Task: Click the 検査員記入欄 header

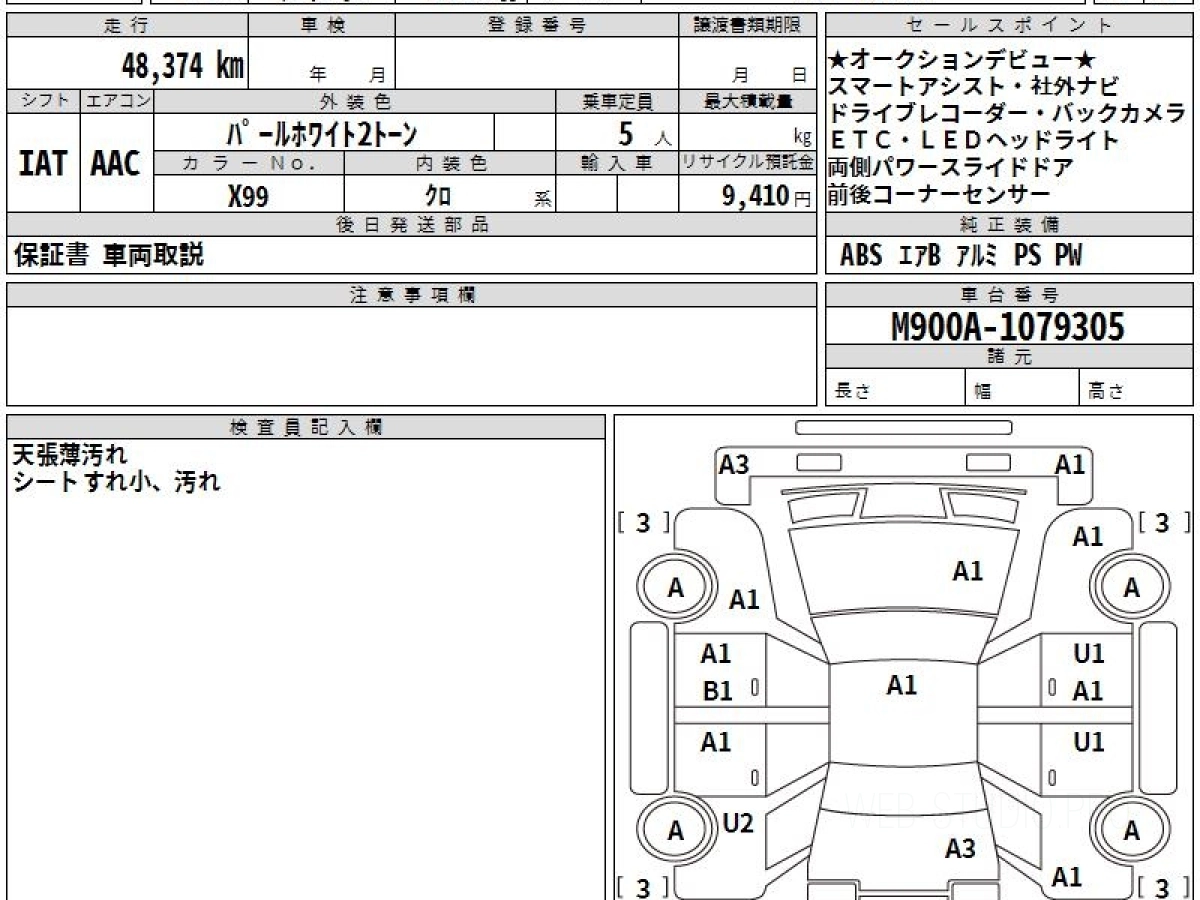Action: click(x=306, y=426)
